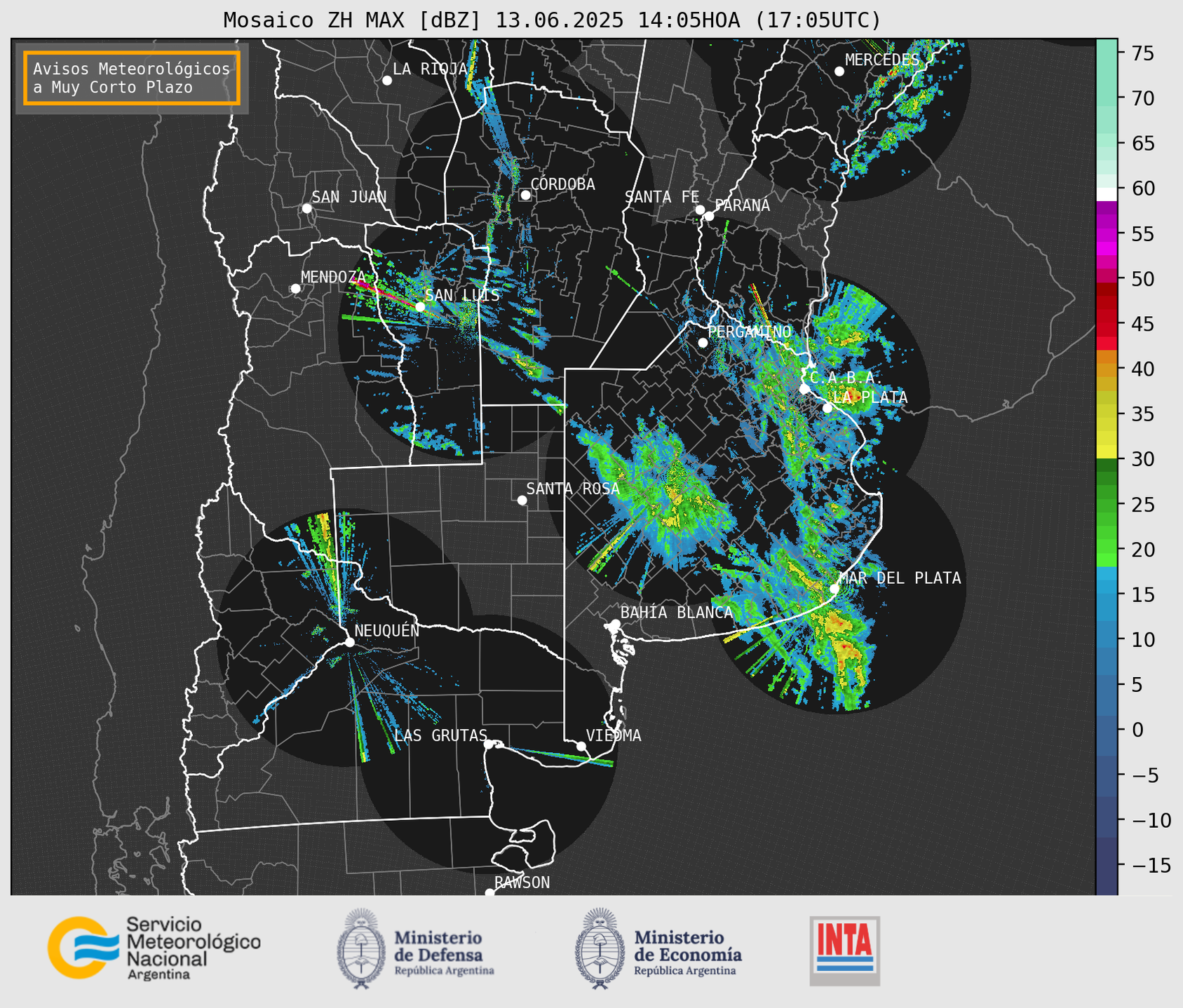The height and width of the screenshot is (1008, 1183).
Task: Click the 'SANTA ROSA' map label
Action: pos(573,489)
